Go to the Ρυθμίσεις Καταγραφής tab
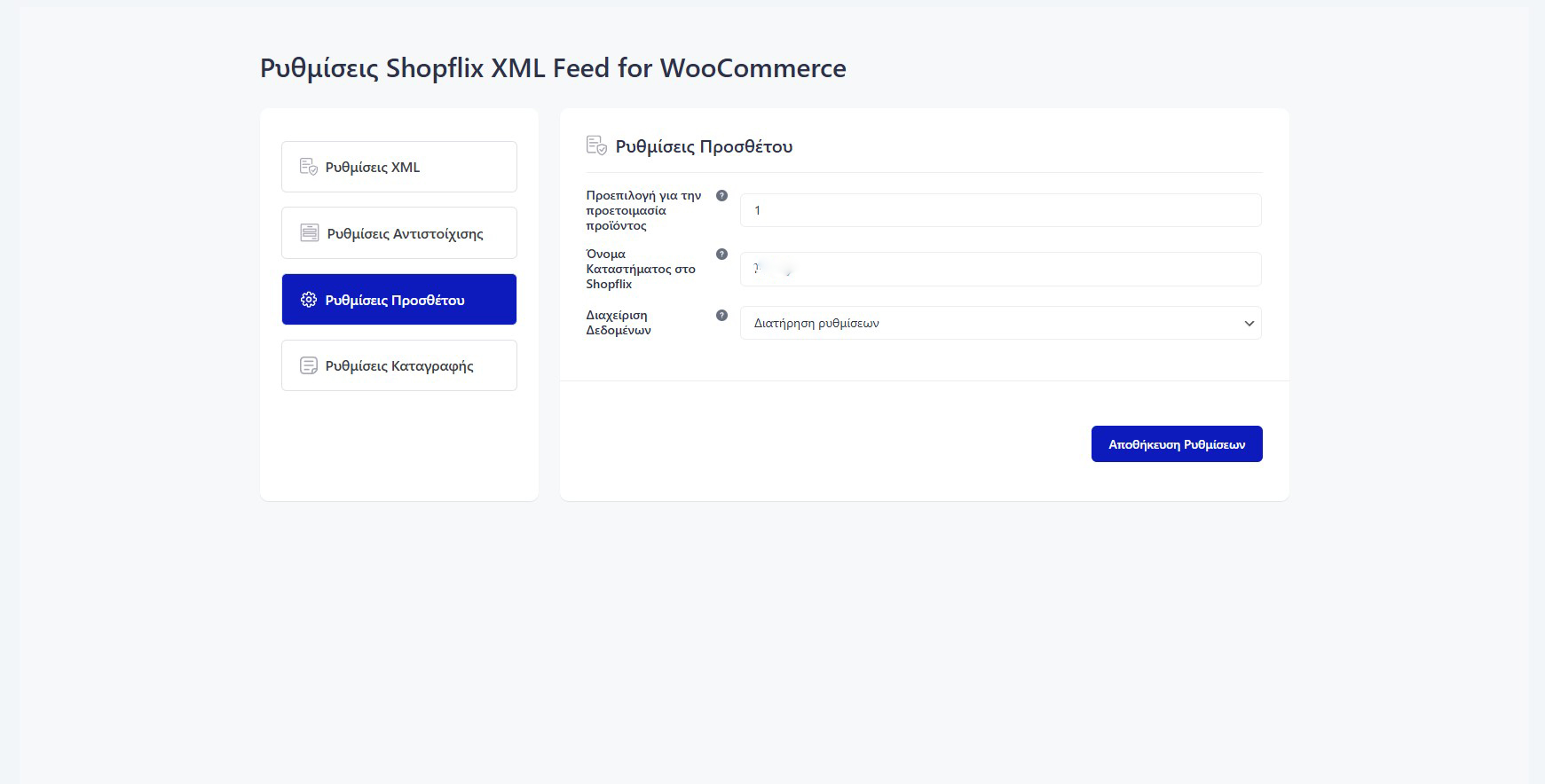This screenshot has height=784, width=1545. click(399, 365)
